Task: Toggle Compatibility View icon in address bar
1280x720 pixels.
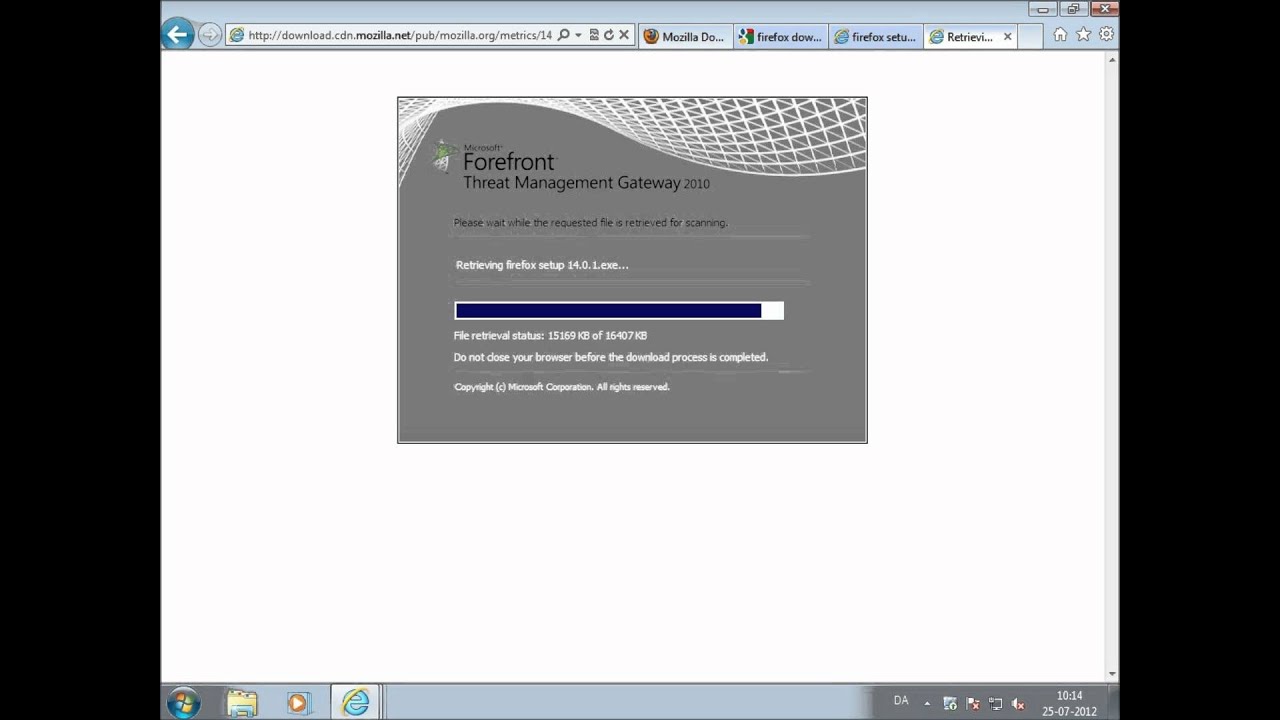Action: (594, 35)
